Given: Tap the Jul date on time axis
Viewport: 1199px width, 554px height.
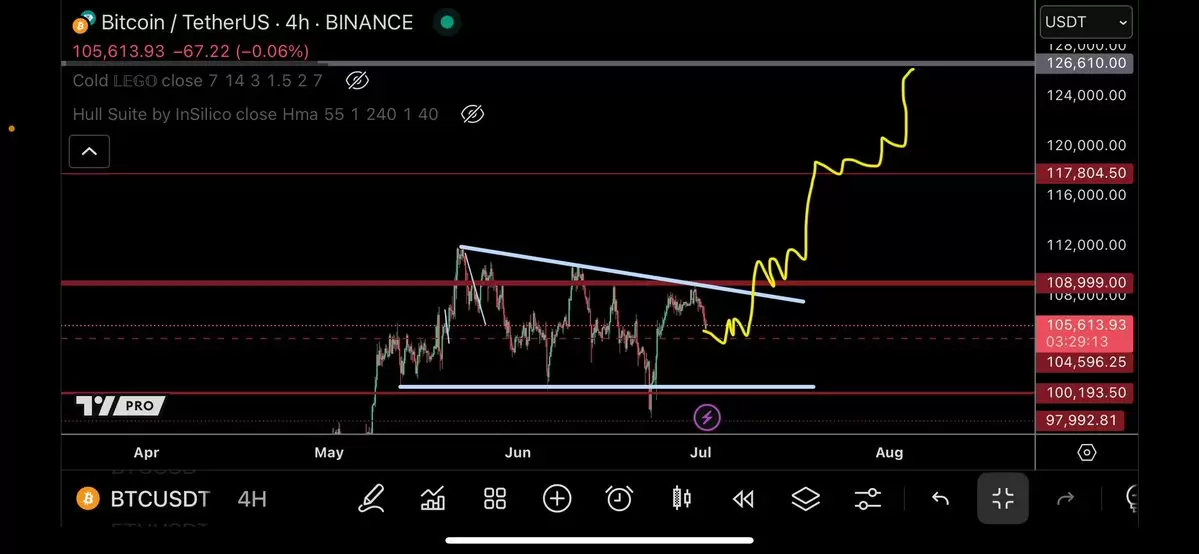Looking at the screenshot, I should (x=700, y=452).
